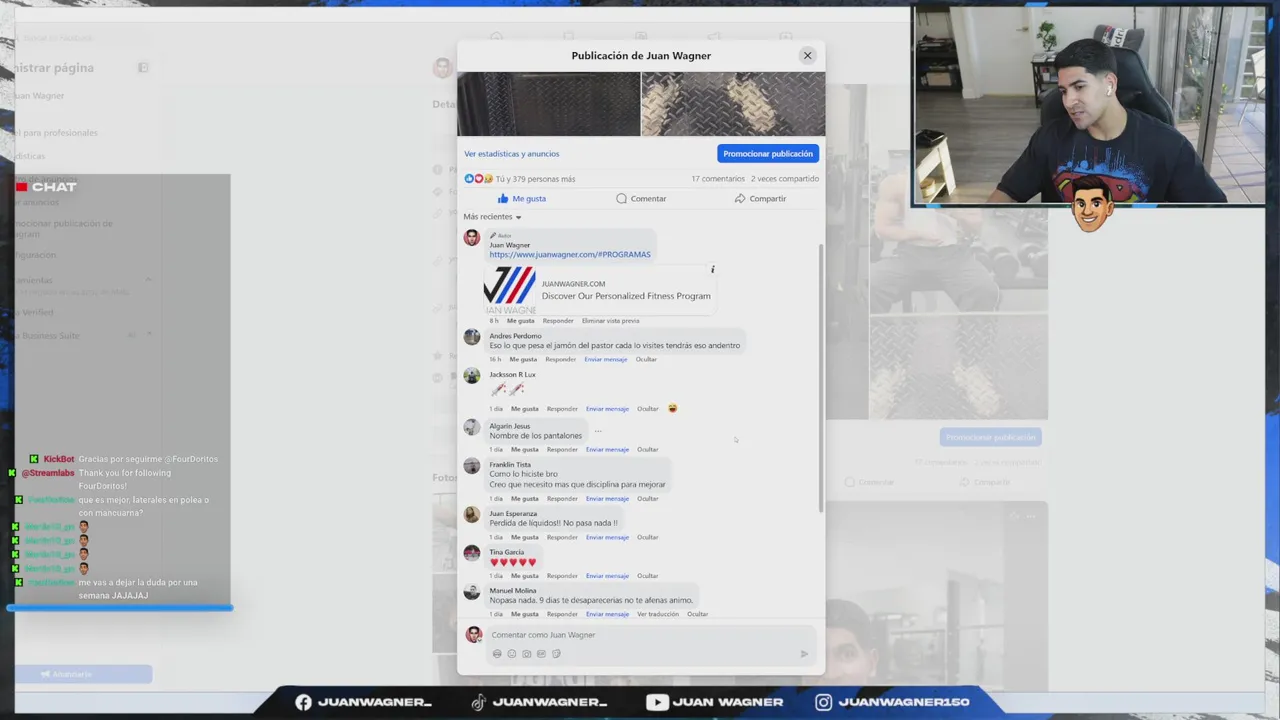Image resolution: width=1280 pixels, height=720 pixels.
Task: Like Andres Perdomo's comment with Me gusta
Action: tap(523, 360)
